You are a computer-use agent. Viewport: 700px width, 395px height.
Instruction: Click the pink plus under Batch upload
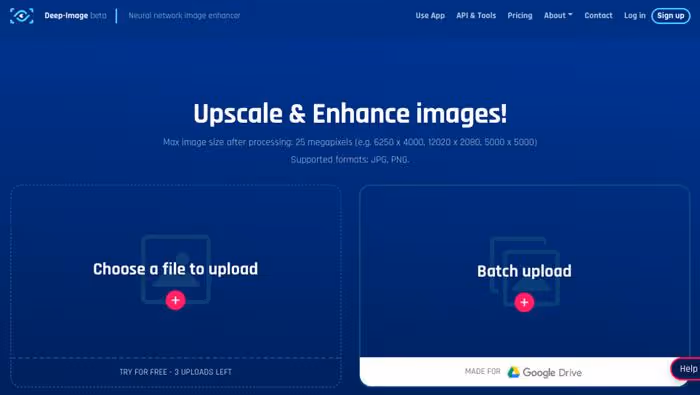click(x=524, y=303)
